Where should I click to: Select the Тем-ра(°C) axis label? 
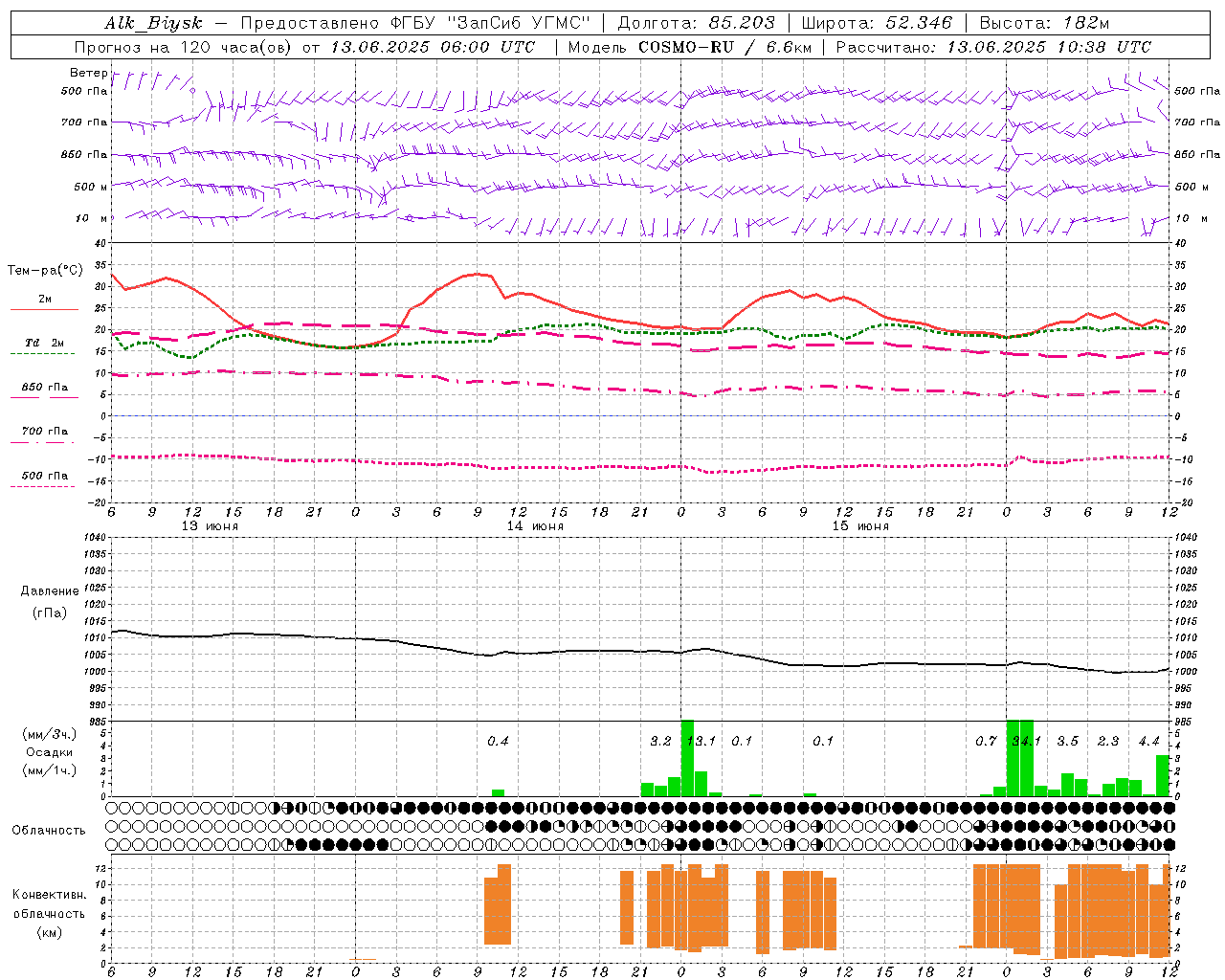coord(45,271)
